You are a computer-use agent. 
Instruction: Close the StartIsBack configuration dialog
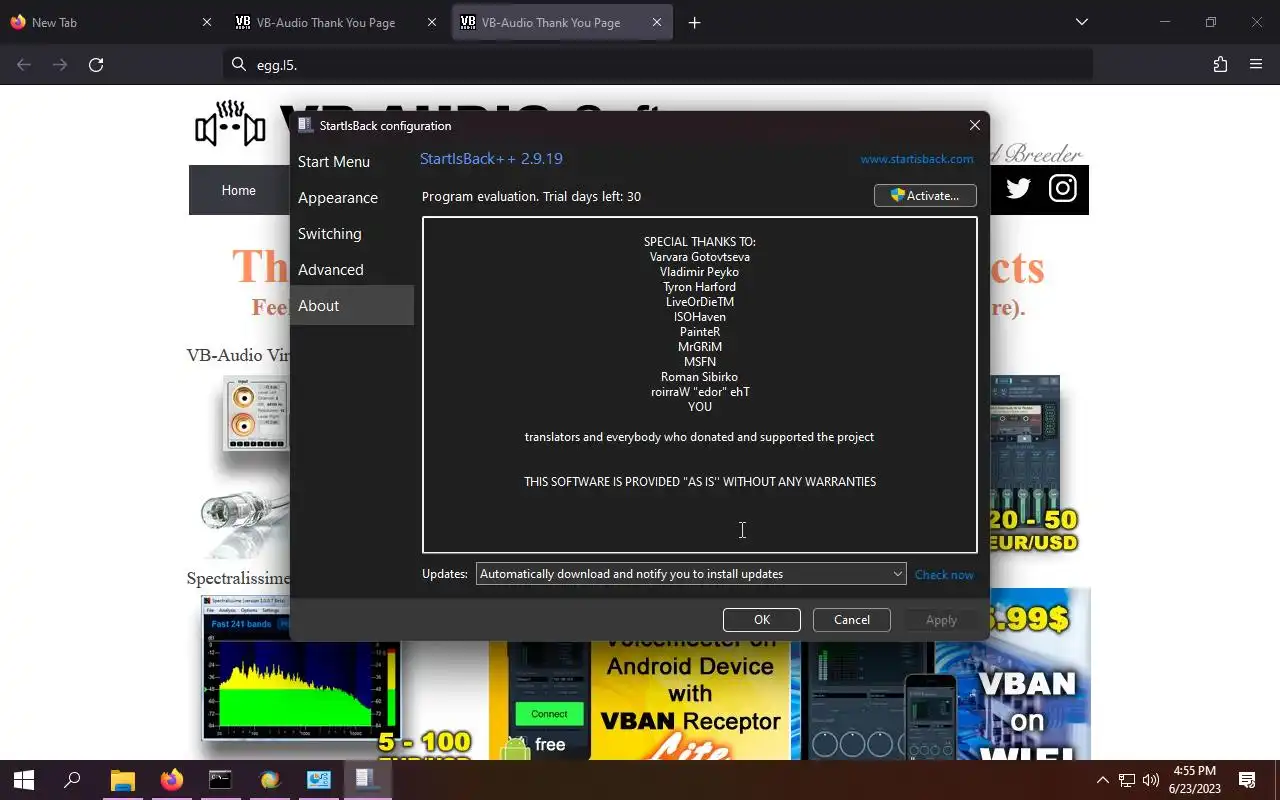pos(974,126)
